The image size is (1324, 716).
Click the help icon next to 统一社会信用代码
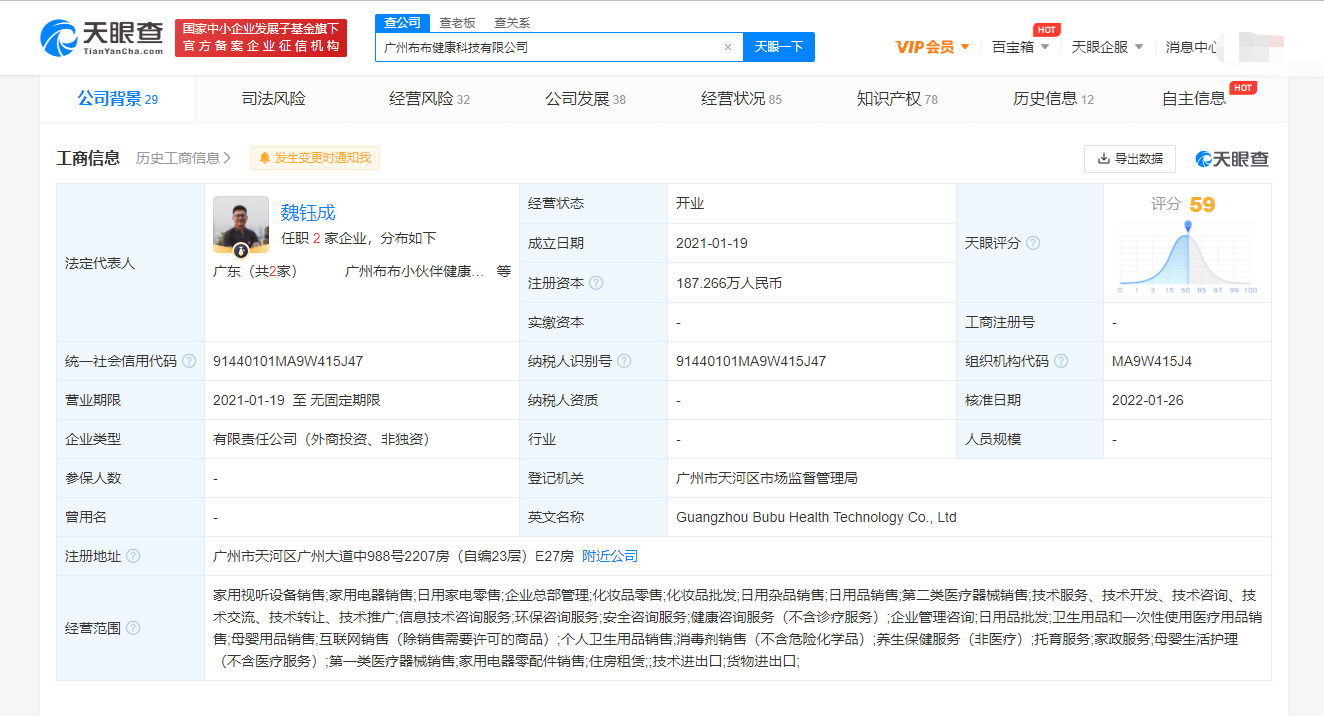(x=189, y=361)
